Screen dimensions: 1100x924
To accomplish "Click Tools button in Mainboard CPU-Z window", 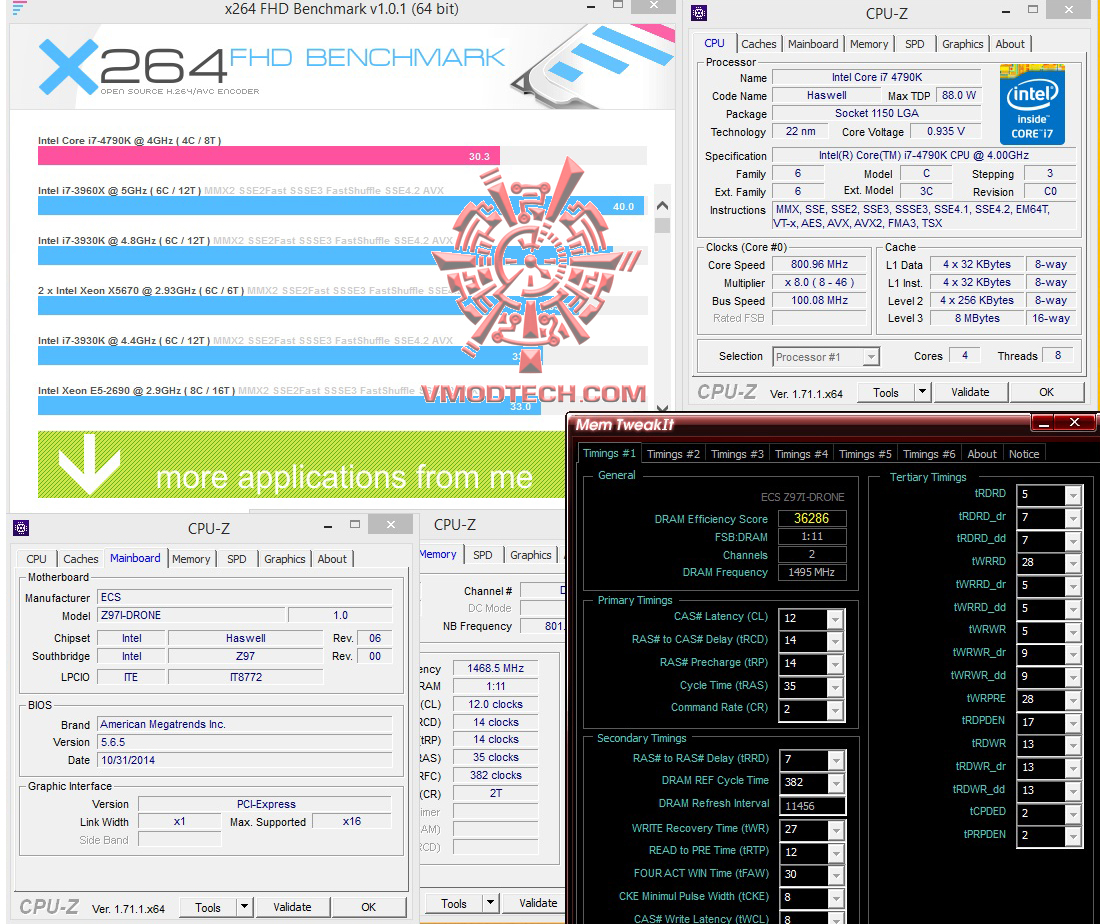I will click(208, 908).
